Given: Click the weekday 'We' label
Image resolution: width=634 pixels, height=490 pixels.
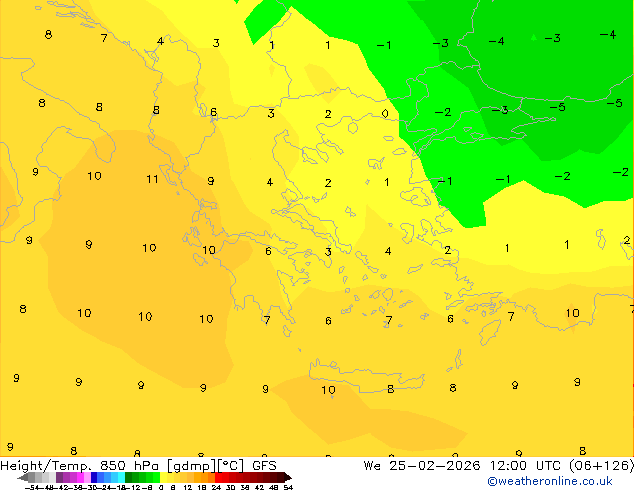Looking at the screenshot, I should (372, 466).
